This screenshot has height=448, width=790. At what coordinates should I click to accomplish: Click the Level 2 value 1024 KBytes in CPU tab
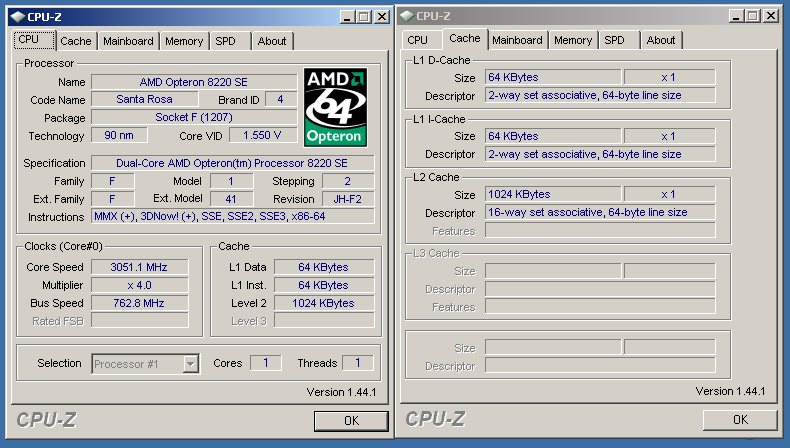324,303
